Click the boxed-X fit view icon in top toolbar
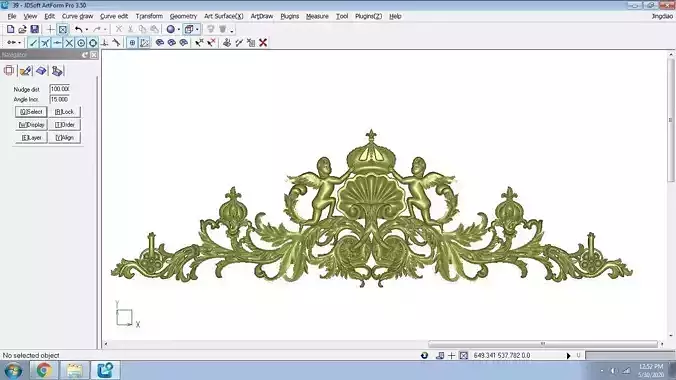 click(x=63, y=29)
